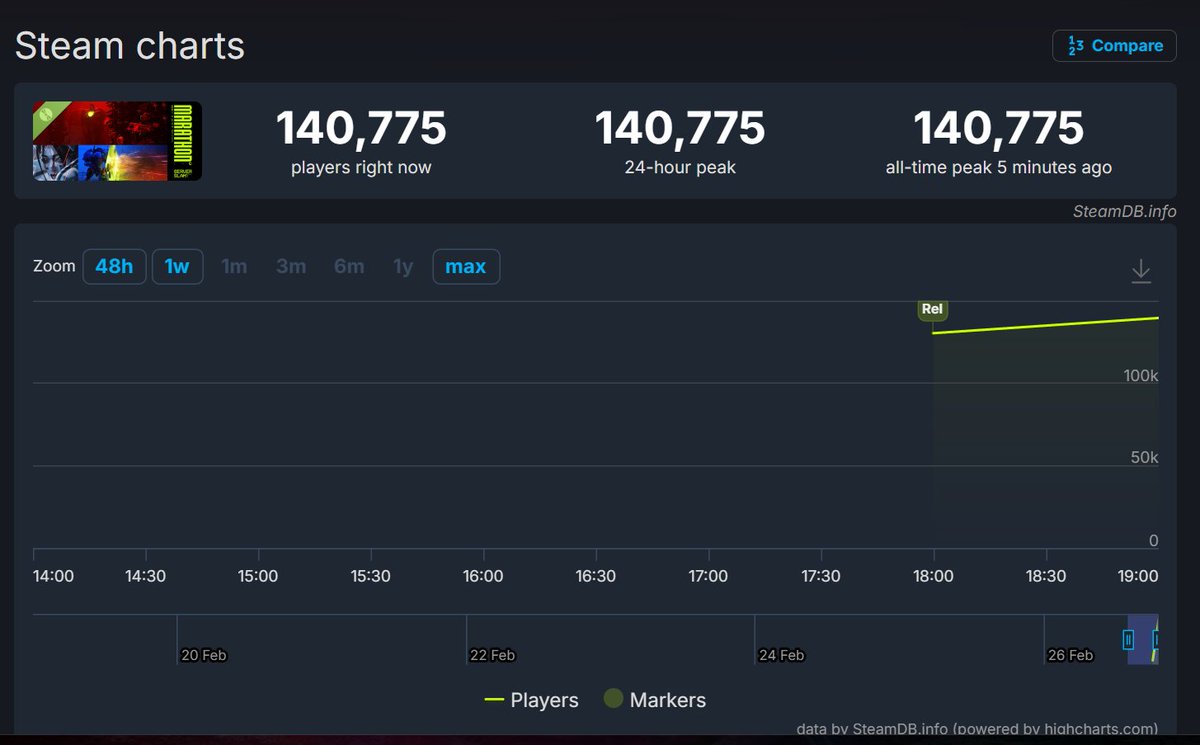Open the highcharts.com data credit
This screenshot has height=745, width=1200.
tap(977, 729)
